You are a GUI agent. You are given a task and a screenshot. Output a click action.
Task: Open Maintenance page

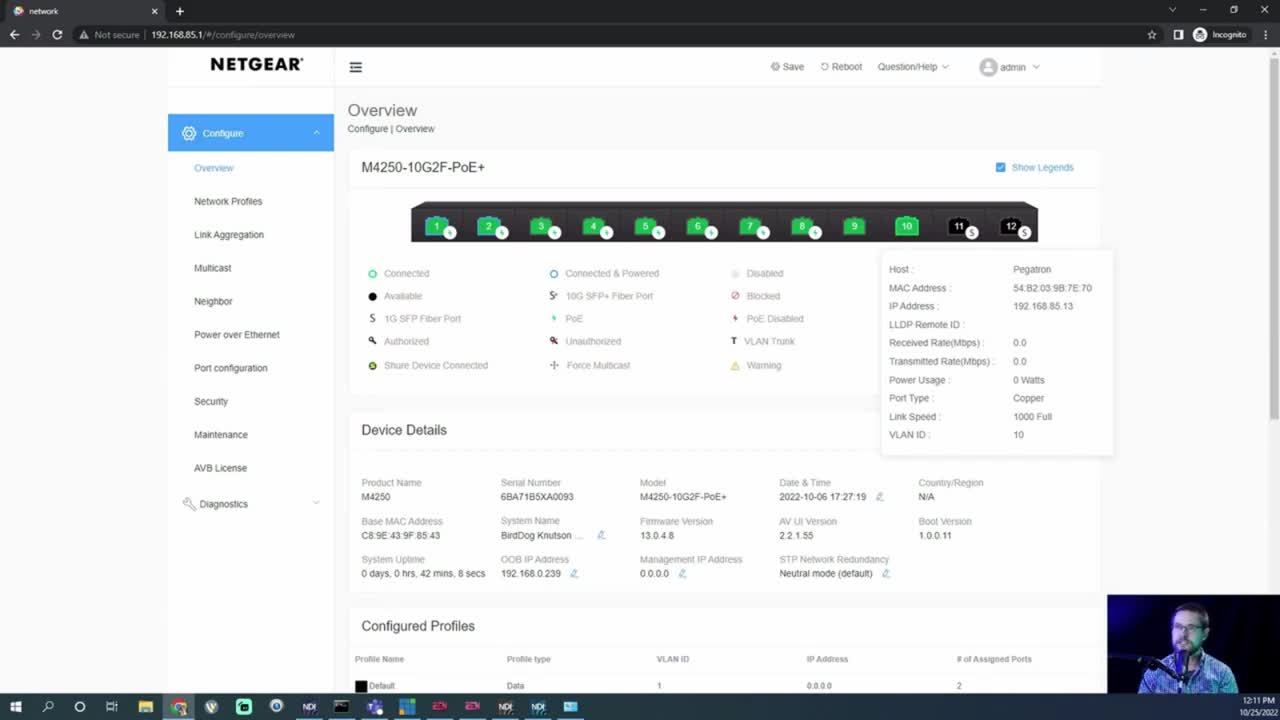click(x=221, y=435)
